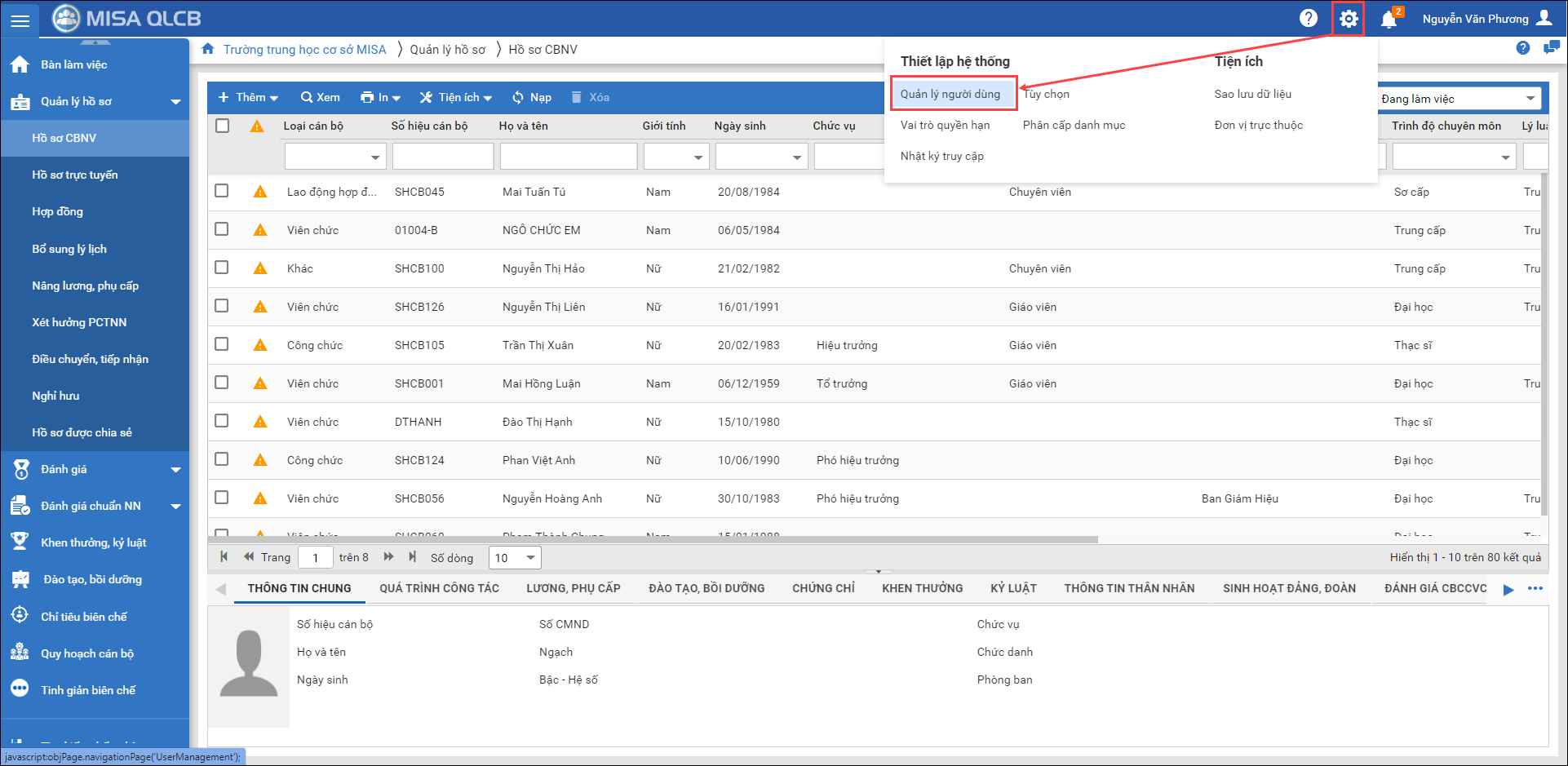Image resolution: width=1568 pixels, height=766 pixels.
Task: Open the notifications bell icon
Action: 1389,19
